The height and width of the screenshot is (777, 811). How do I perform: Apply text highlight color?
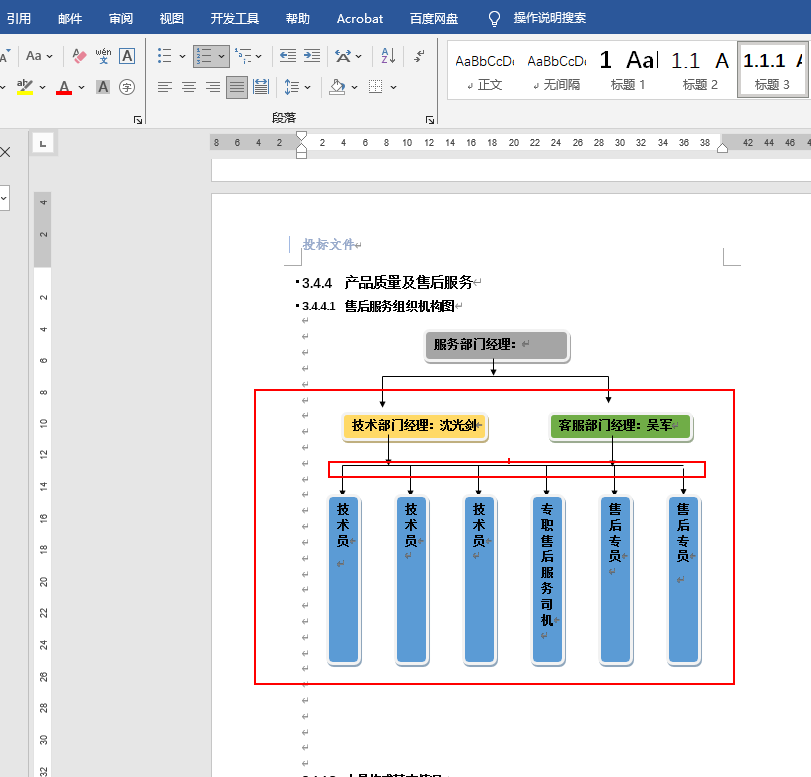coord(24,87)
